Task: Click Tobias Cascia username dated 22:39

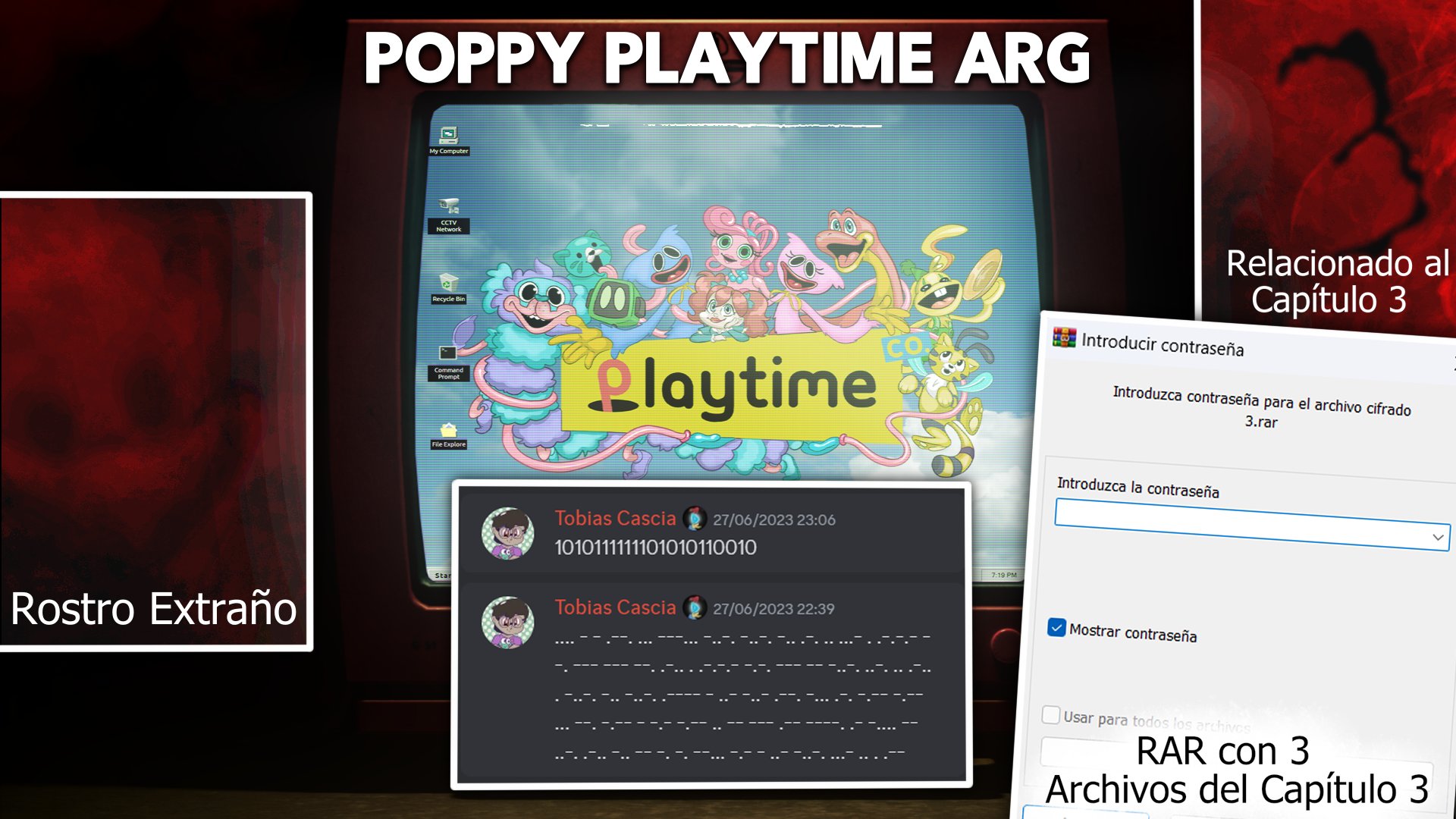Action: tap(615, 607)
